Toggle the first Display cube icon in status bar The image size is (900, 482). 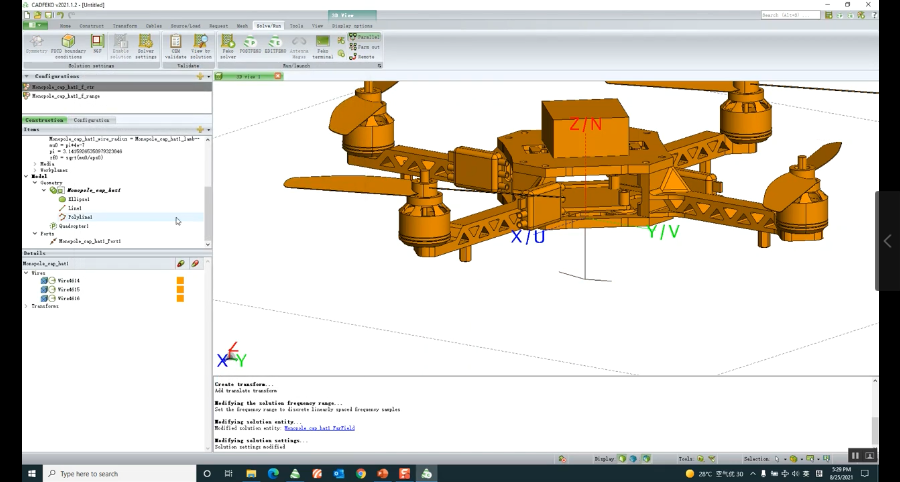click(622, 458)
